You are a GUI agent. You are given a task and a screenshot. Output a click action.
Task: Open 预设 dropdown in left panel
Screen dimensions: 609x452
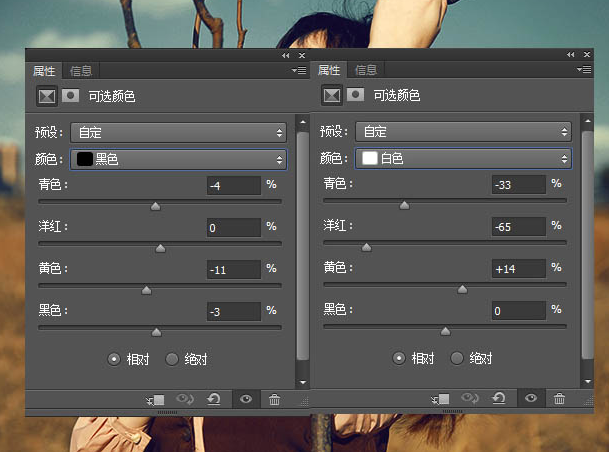pos(179,133)
